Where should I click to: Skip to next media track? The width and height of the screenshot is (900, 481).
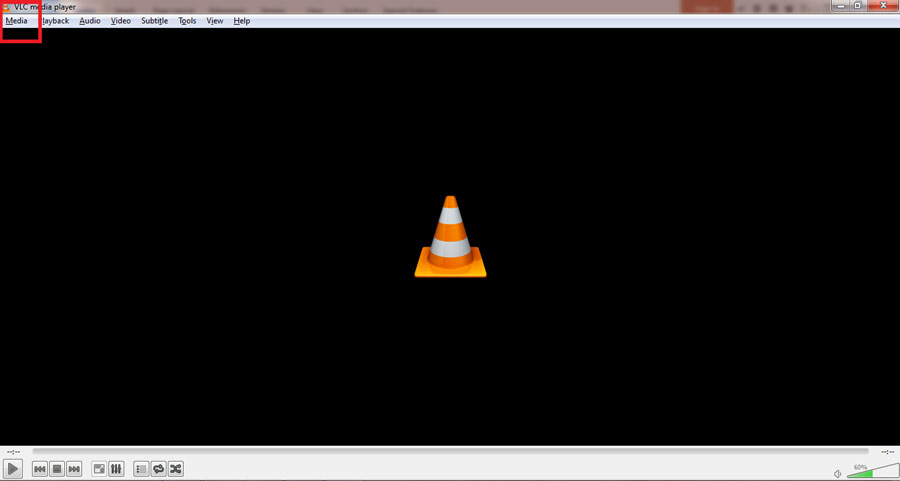point(74,469)
